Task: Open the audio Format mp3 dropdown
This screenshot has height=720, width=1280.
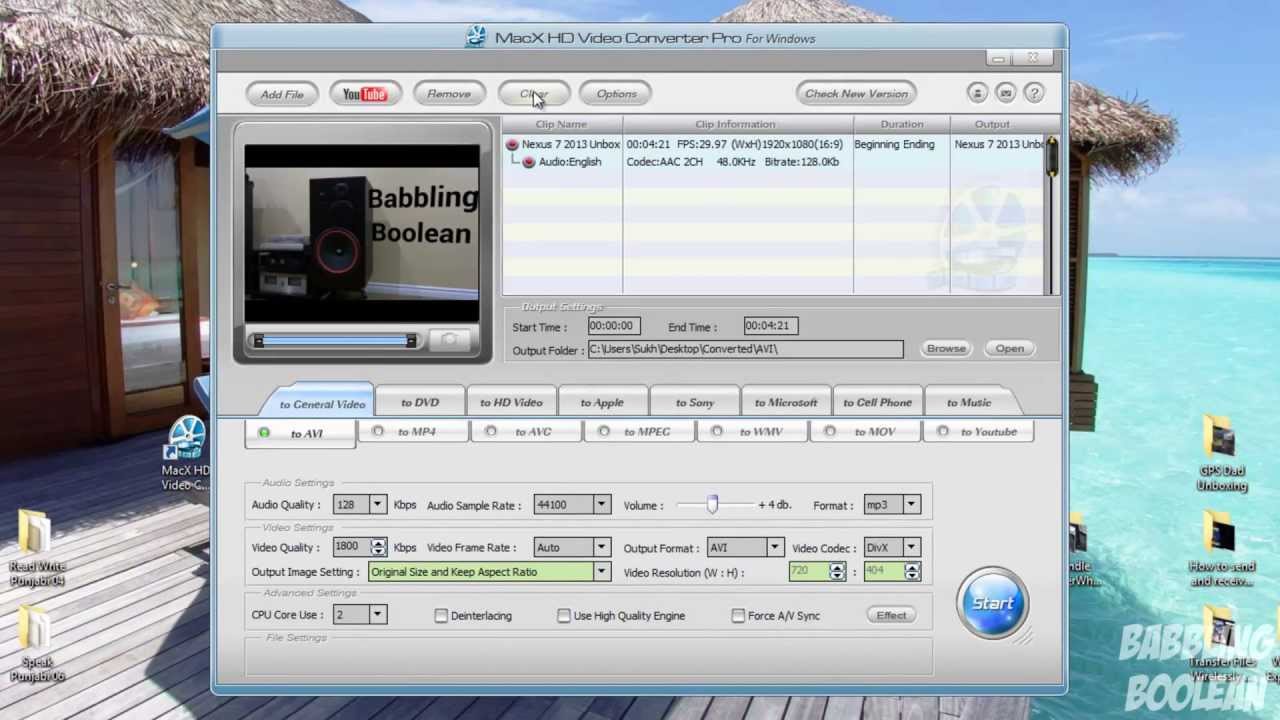Action: (911, 505)
